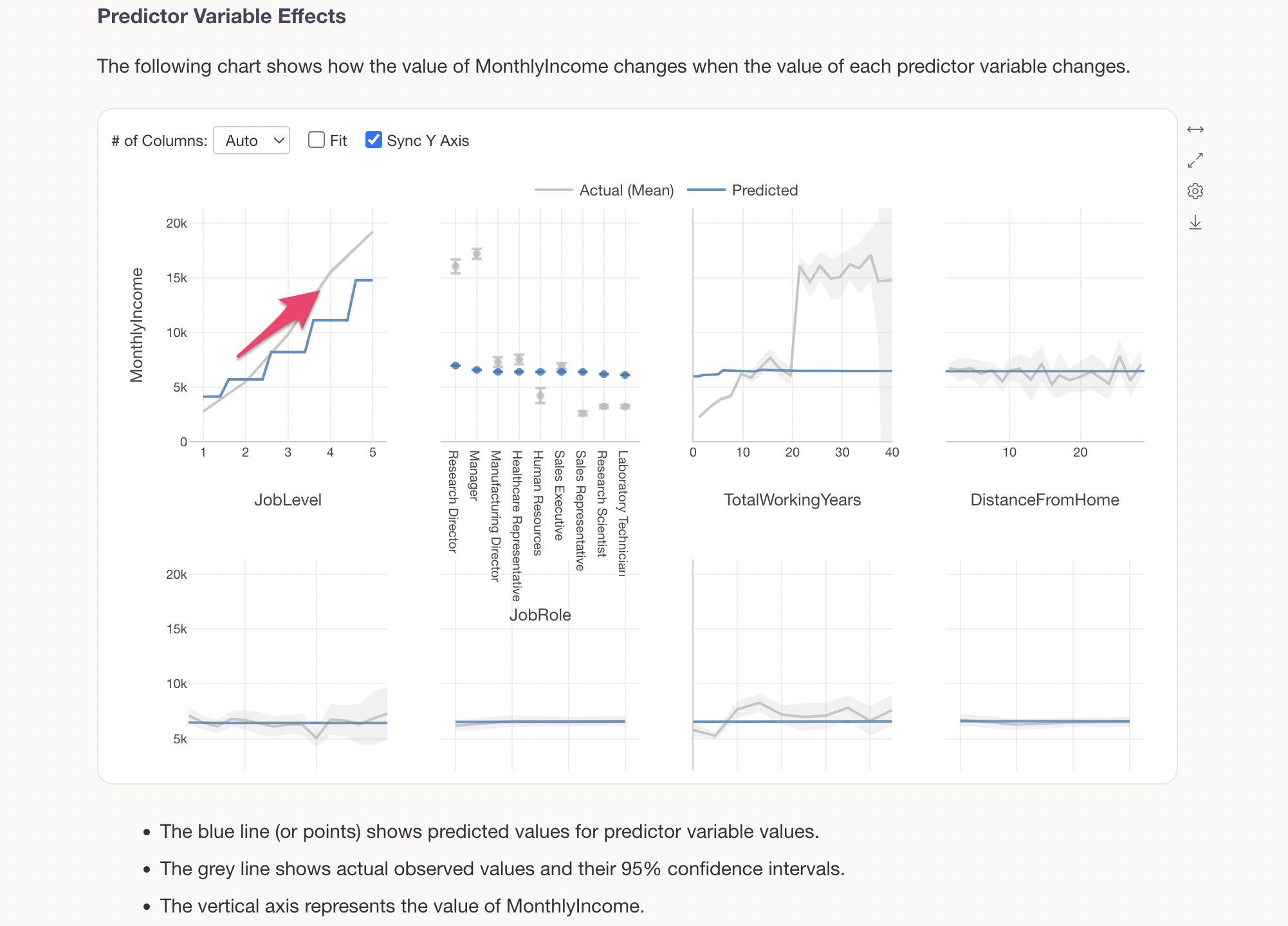Click the JobLevel chart title
The height and width of the screenshot is (926, 1288).
coord(288,500)
